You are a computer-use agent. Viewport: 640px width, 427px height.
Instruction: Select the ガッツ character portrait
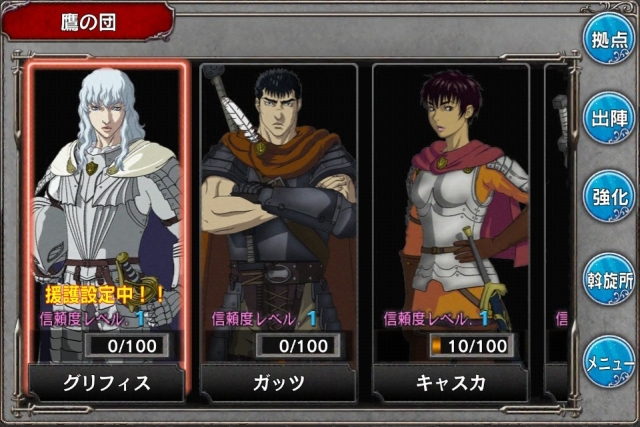[279, 212]
